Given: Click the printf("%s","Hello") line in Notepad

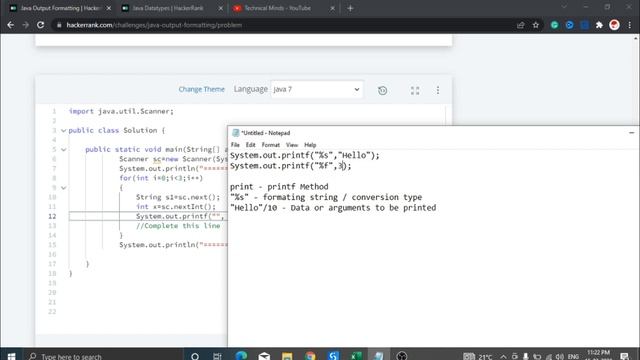Looking at the screenshot, I should 304,156.
